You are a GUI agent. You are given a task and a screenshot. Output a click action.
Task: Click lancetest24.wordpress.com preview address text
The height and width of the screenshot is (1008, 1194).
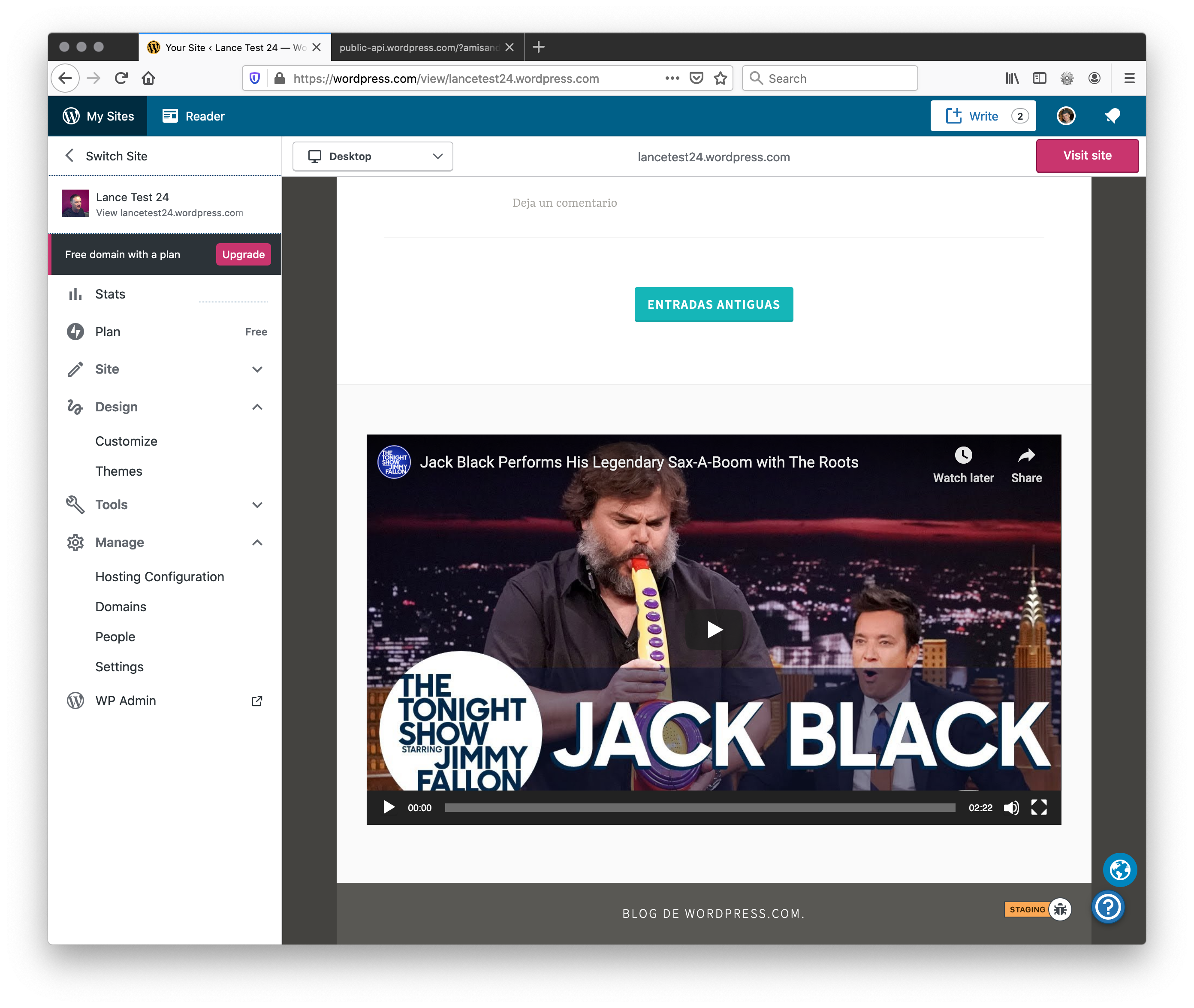714,157
